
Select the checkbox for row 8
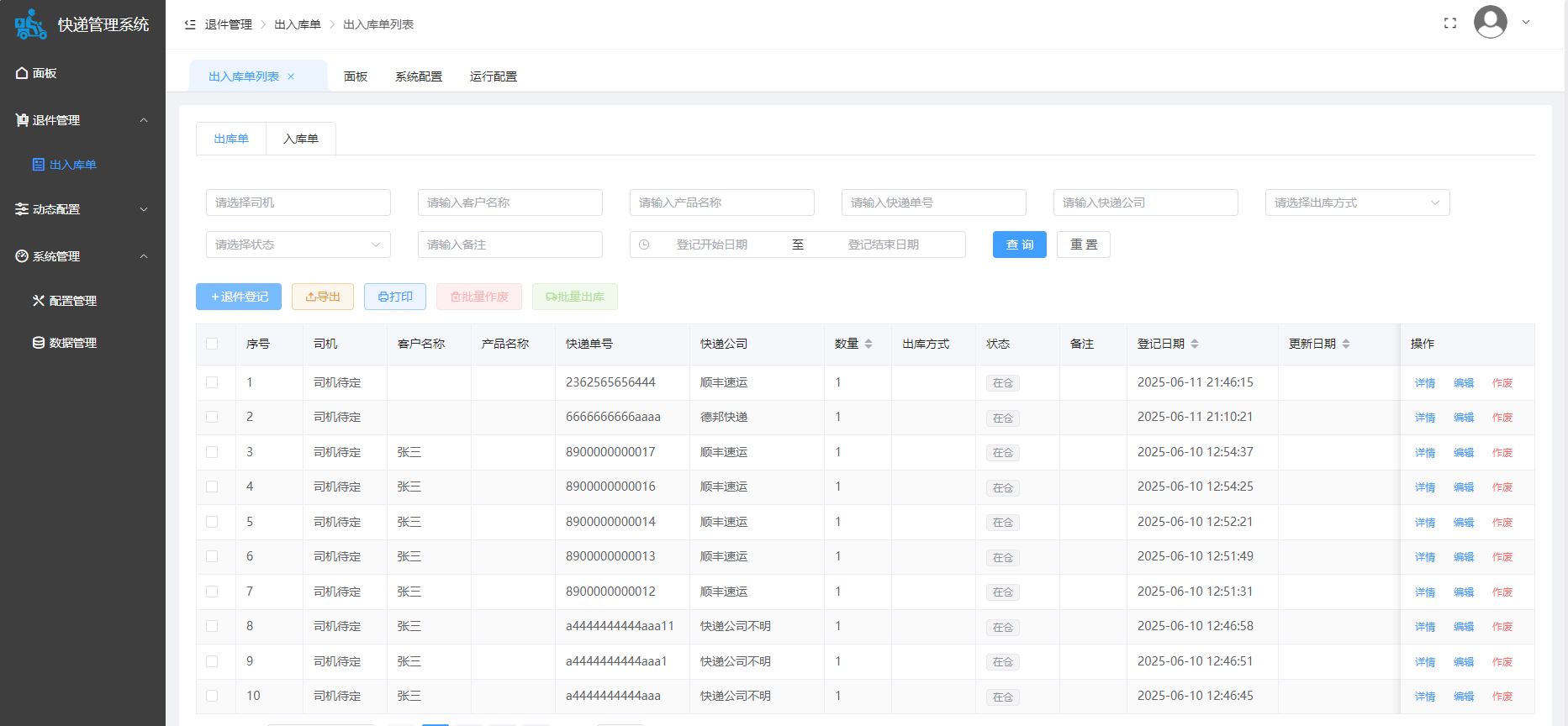[212, 626]
